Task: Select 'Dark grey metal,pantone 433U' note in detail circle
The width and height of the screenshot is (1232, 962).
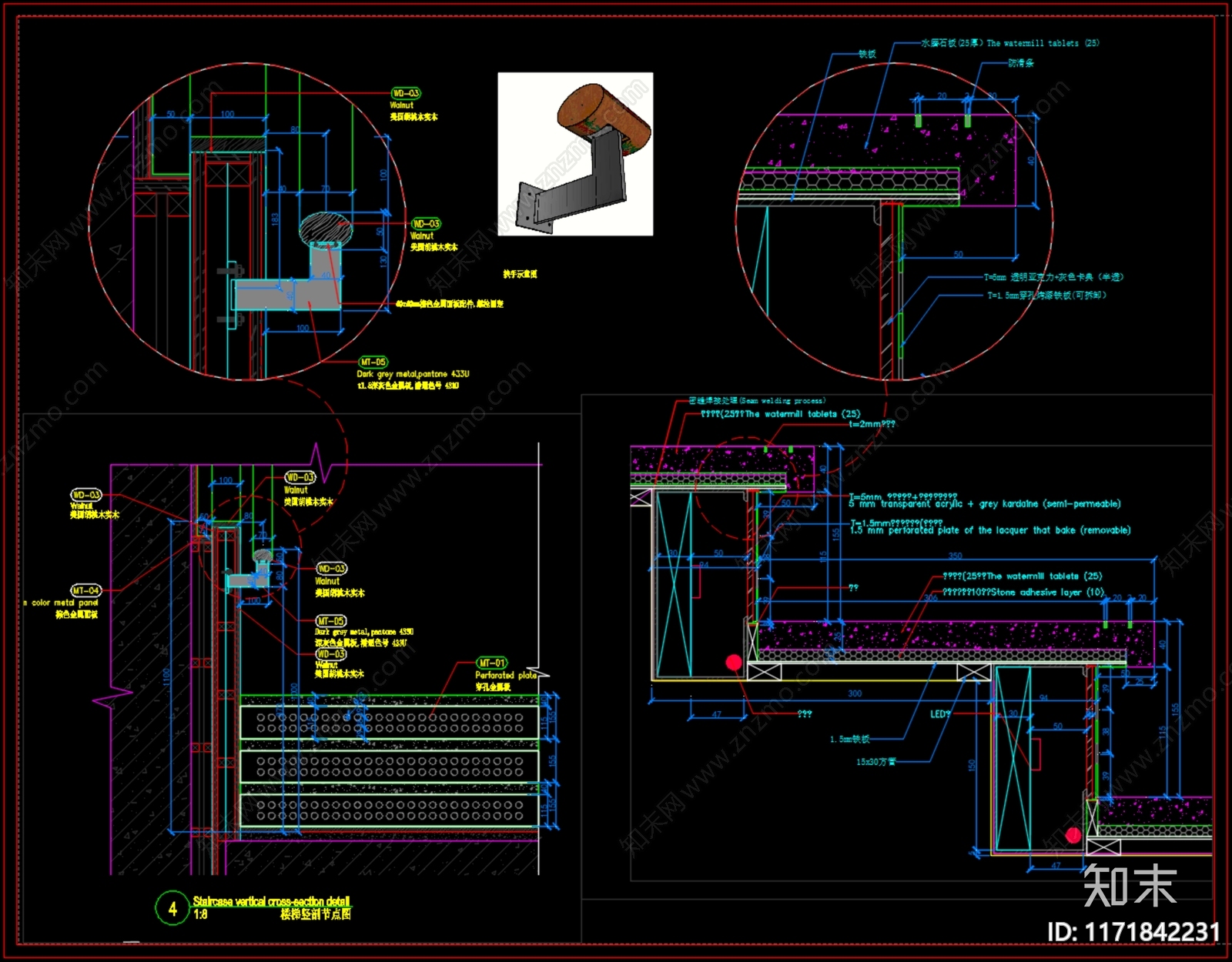Action: (x=413, y=374)
